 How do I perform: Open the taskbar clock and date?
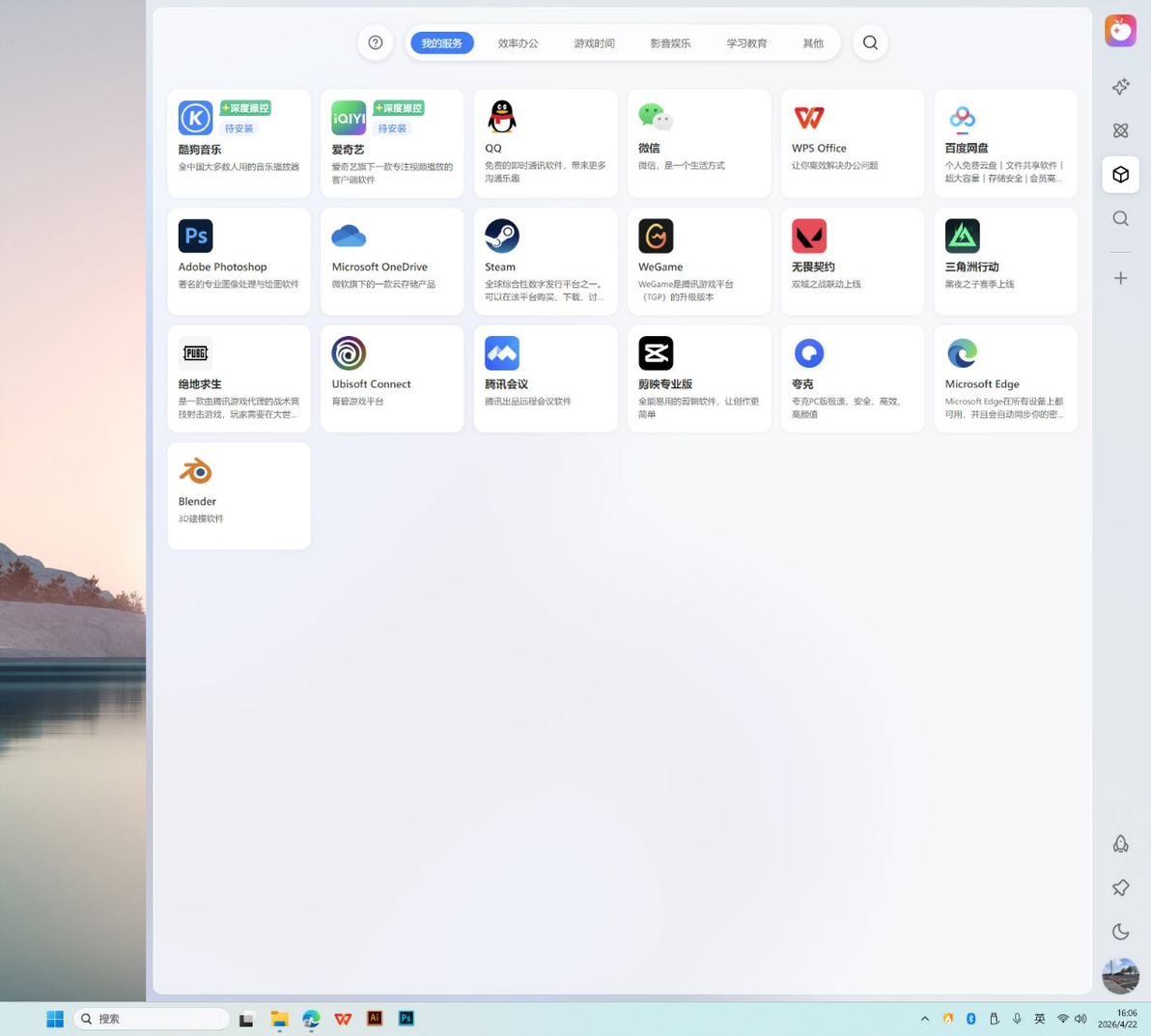(1117, 1019)
